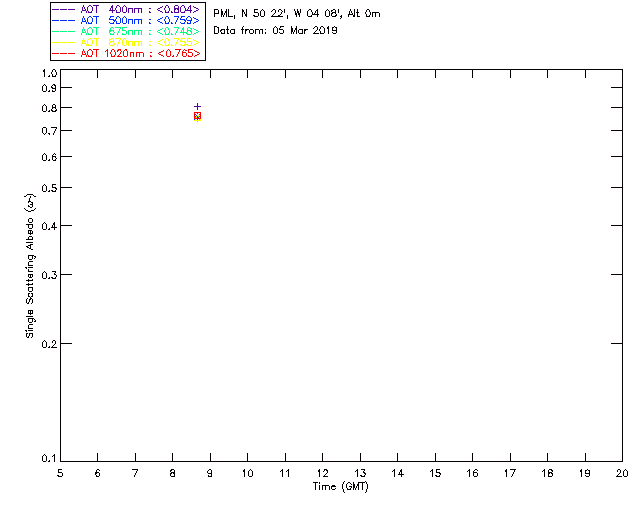Click the blue dashed line legend sample
This screenshot has height=512, width=640.
point(65,21)
